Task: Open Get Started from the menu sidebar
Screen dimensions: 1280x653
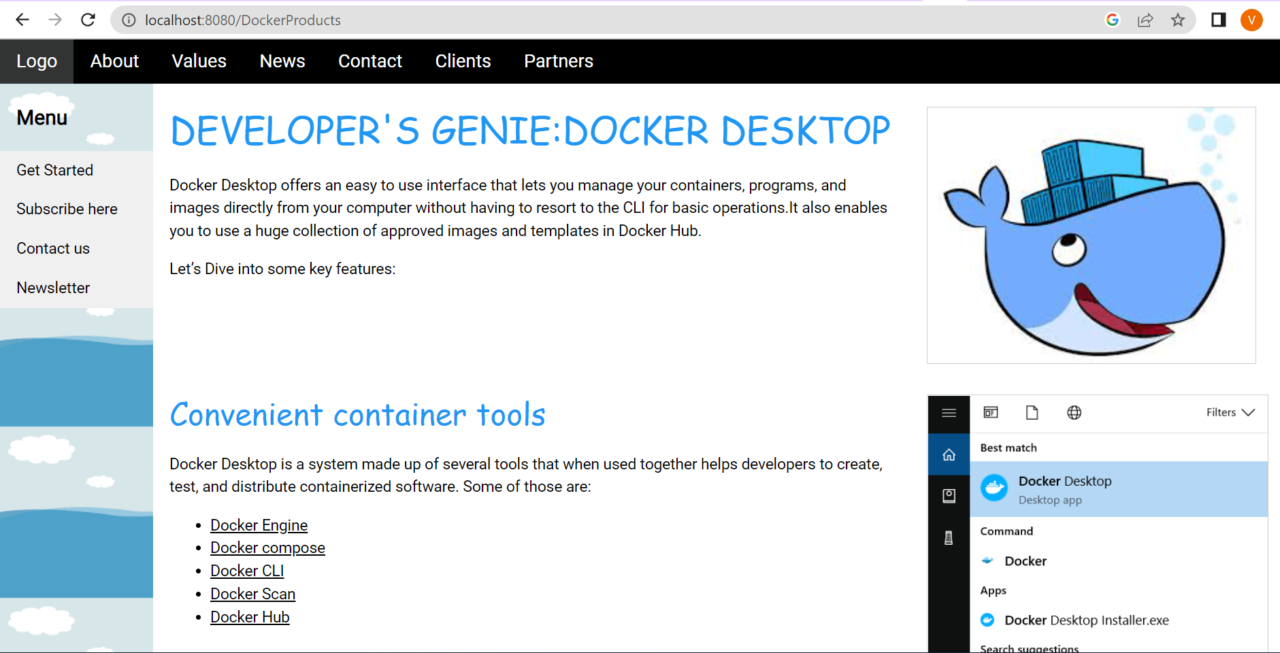Action: click(54, 170)
